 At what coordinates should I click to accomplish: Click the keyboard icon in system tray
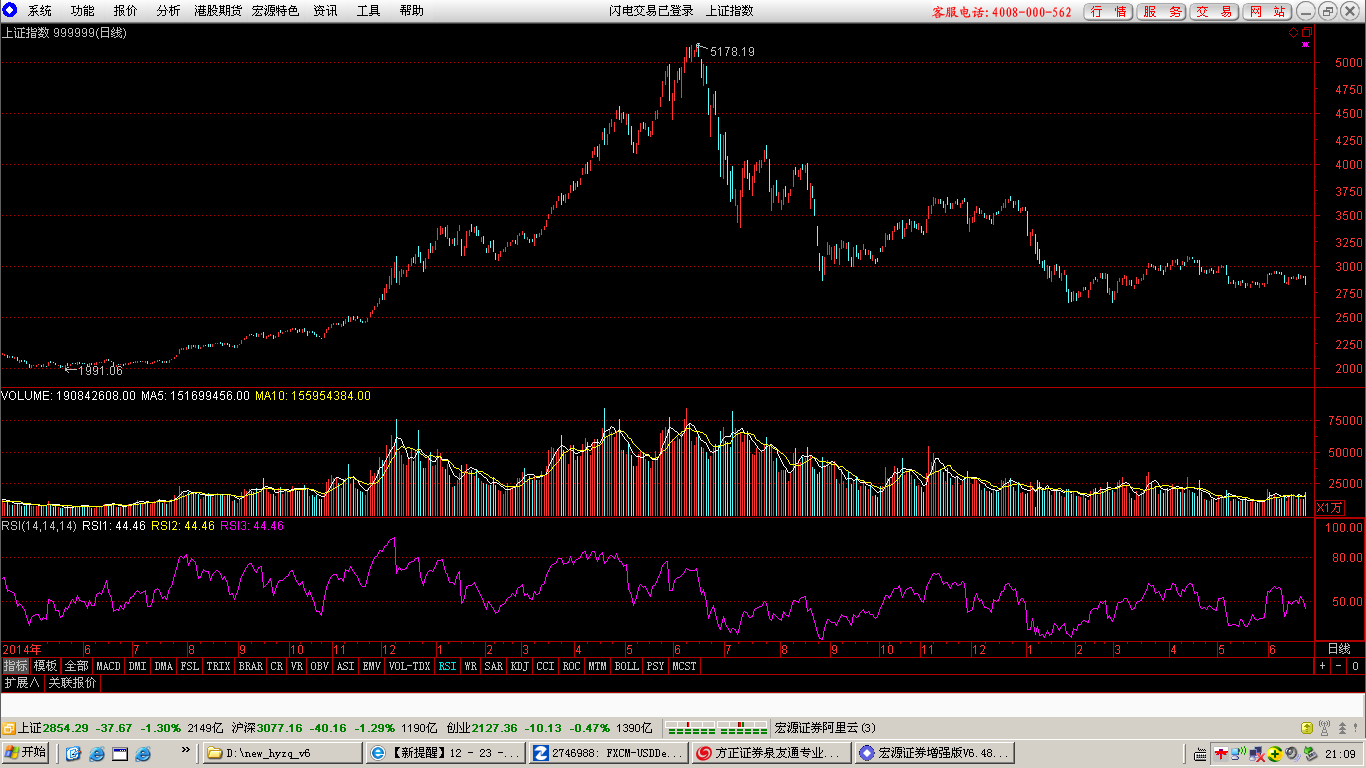[1200, 753]
